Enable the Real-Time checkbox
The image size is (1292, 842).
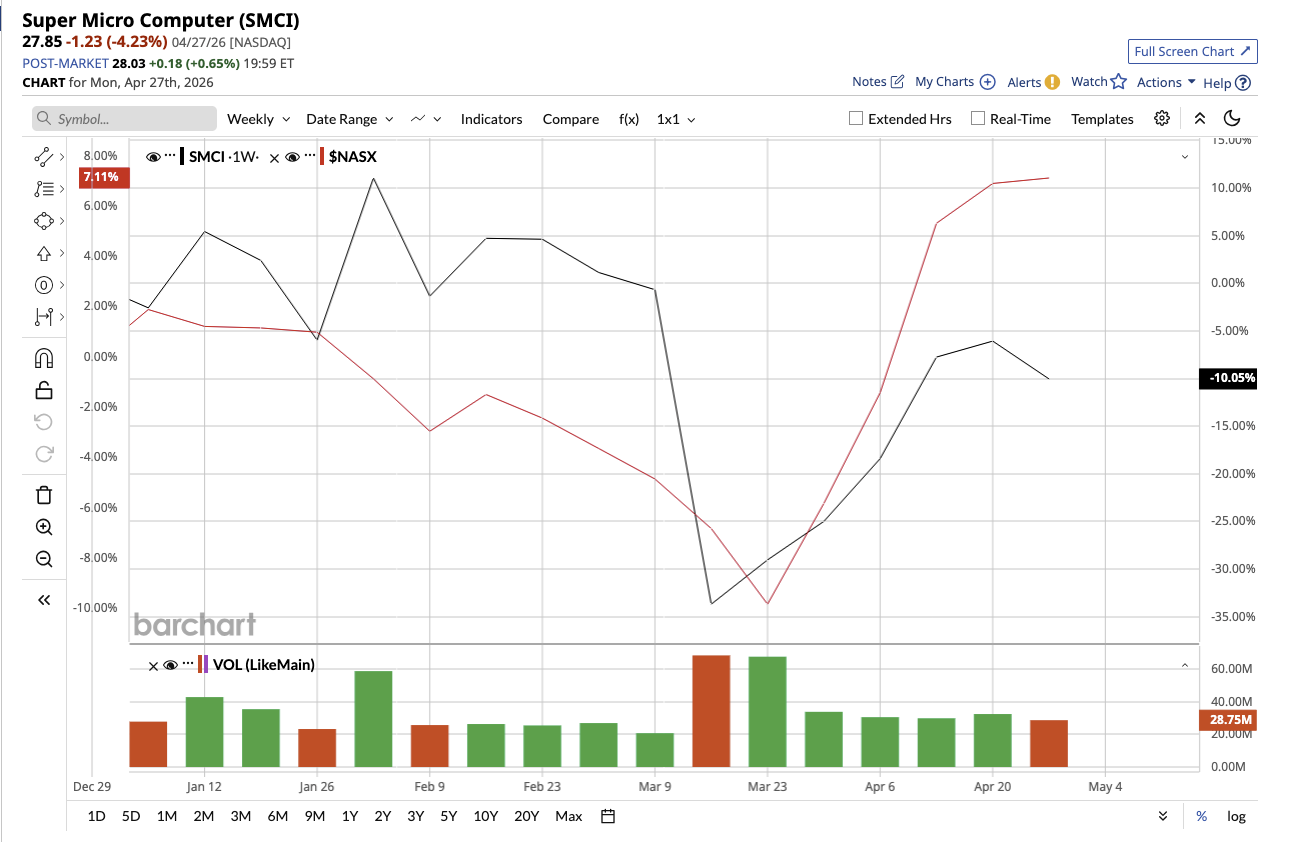(978, 118)
